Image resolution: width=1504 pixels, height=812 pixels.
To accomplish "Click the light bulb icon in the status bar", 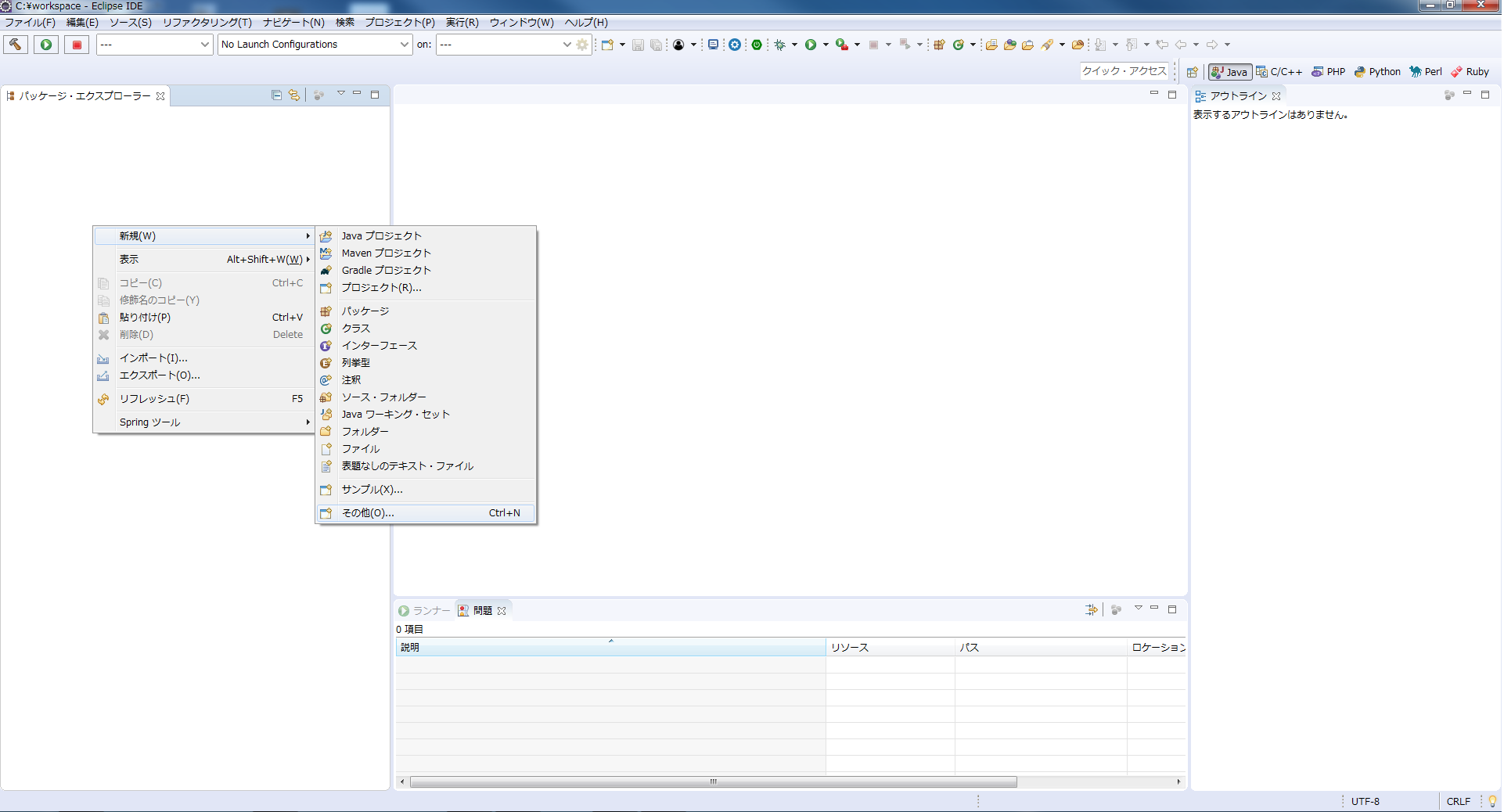I will [1492, 801].
